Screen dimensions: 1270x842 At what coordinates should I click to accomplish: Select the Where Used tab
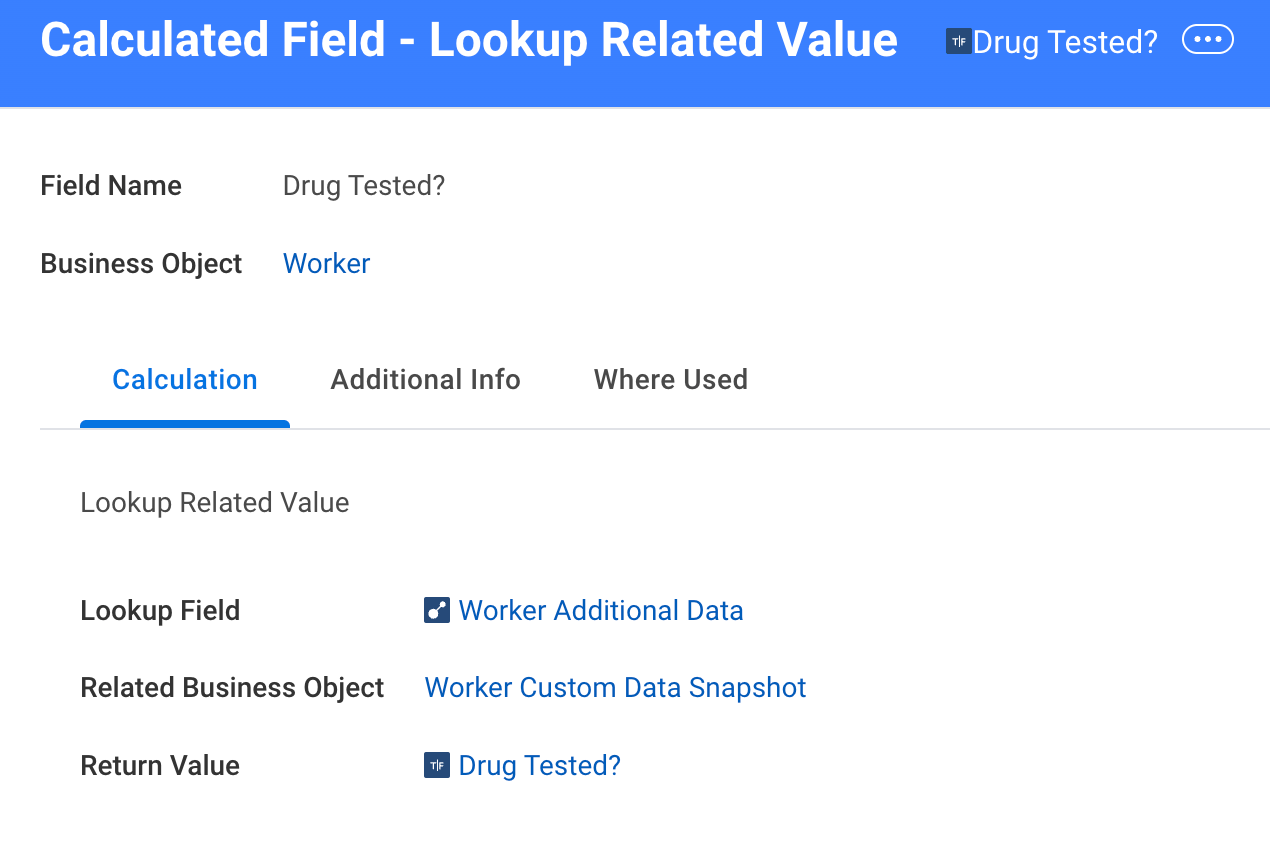670,380
